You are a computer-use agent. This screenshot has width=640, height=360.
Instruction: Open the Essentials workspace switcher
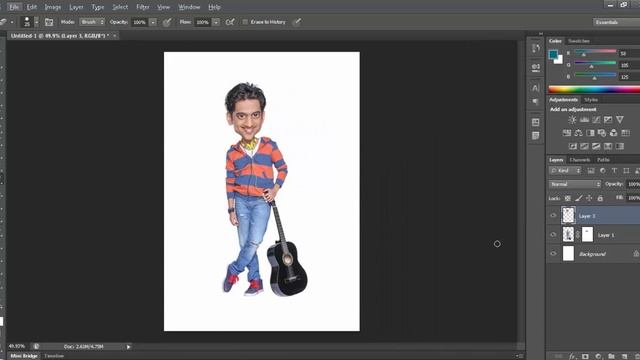[x=616, y=22]
